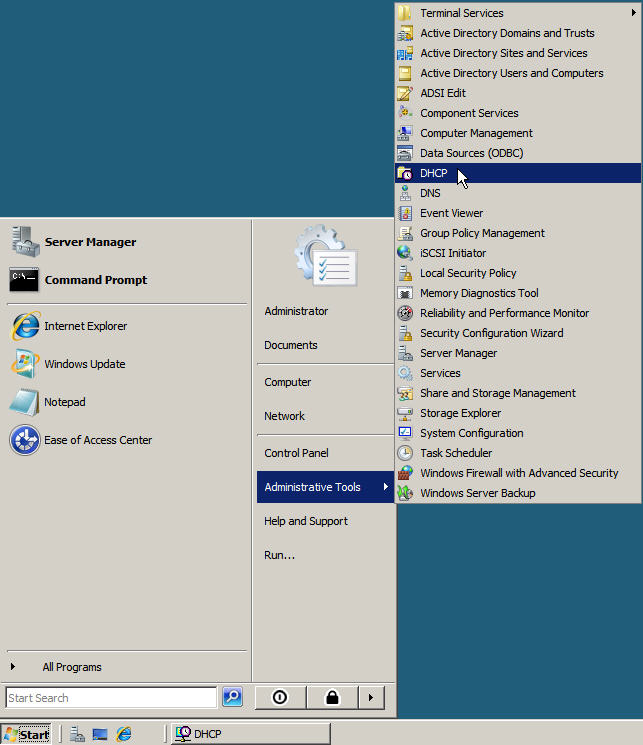
Task: Click the Data Sources (ODBC) icon
Action: tap(404, 153)
